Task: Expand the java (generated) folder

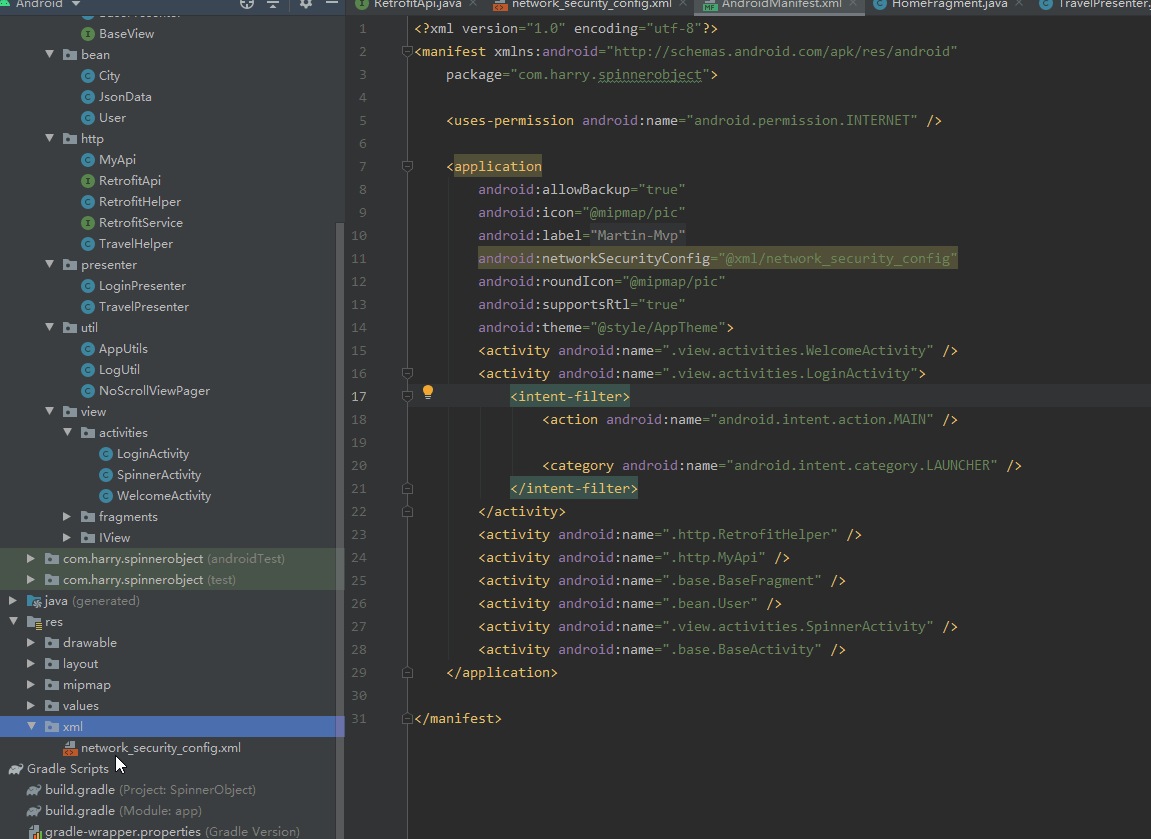Action: pos(13,600)
